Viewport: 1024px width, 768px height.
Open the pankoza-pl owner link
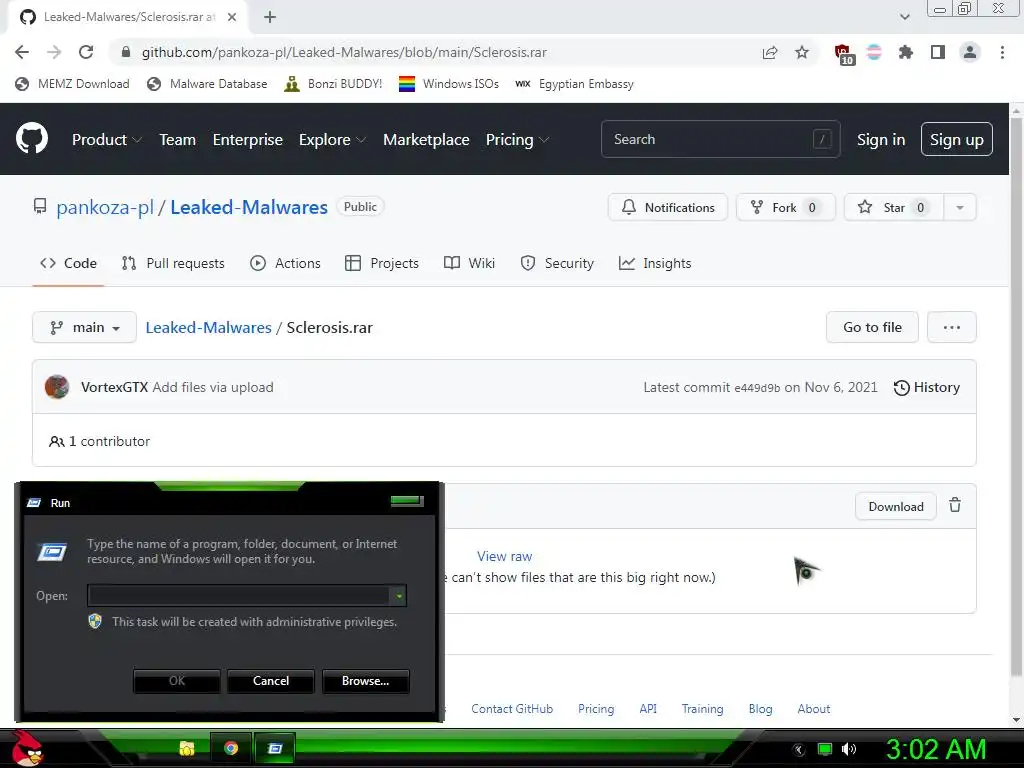105,207
